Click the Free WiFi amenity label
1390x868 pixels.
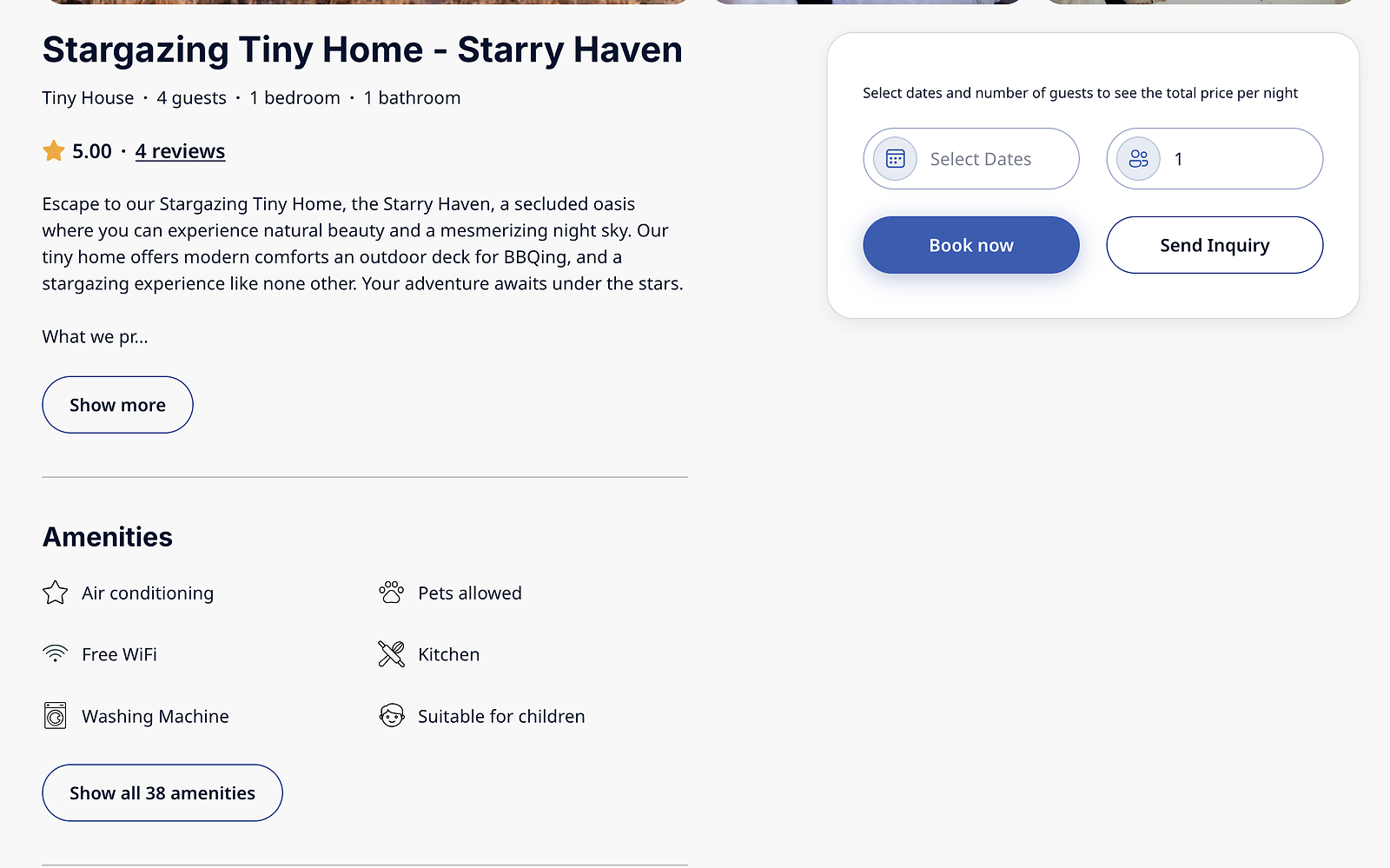click(119, 654)
